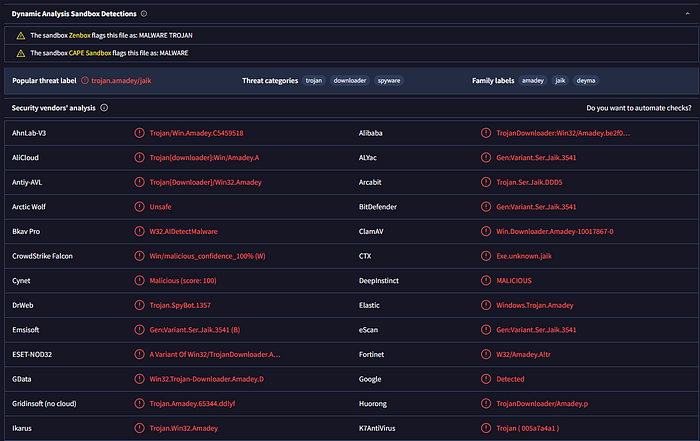Click the alert icon in the Alibaba row

pos(486,133)
